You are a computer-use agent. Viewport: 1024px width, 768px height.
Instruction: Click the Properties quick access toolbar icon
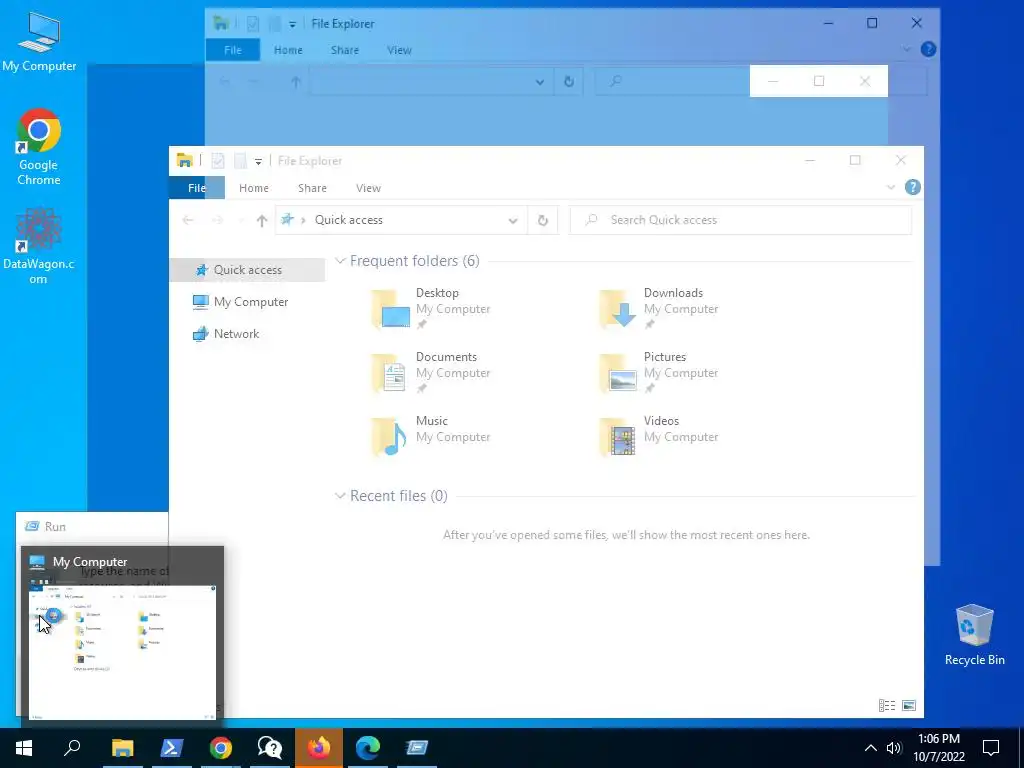218,161
